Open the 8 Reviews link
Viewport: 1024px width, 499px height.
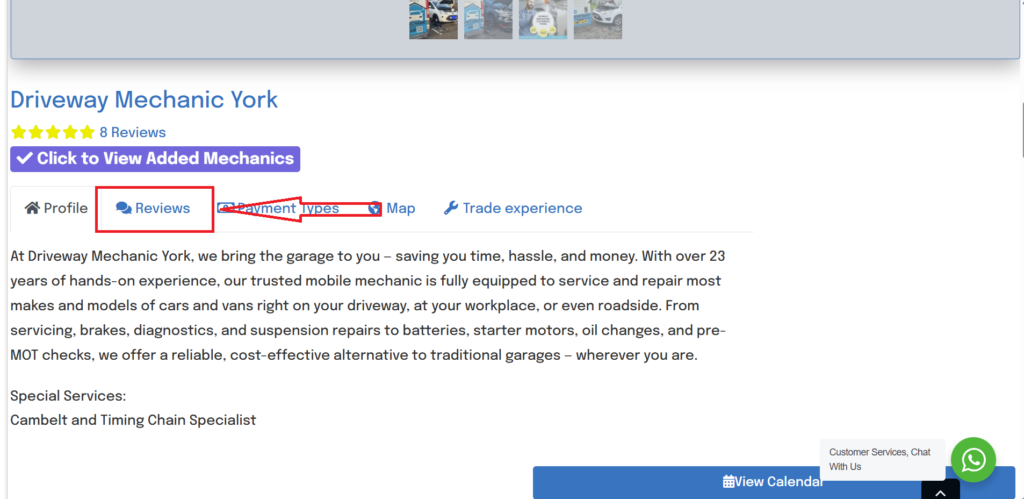coord(132,132)
